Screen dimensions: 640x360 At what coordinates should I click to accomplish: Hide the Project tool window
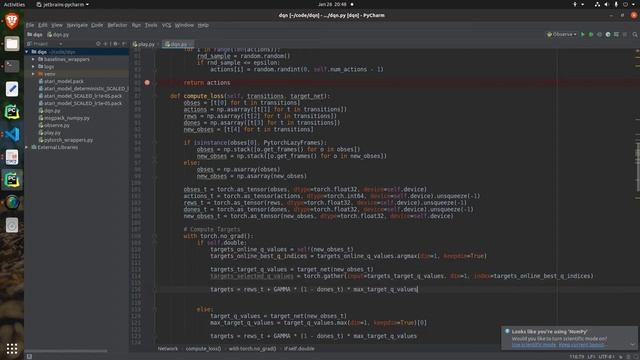124,44
